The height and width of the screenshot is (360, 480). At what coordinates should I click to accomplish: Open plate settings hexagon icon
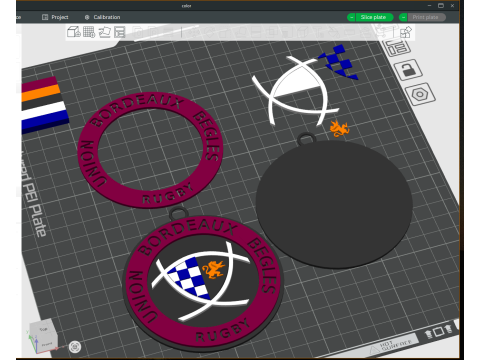click(420, 94)
